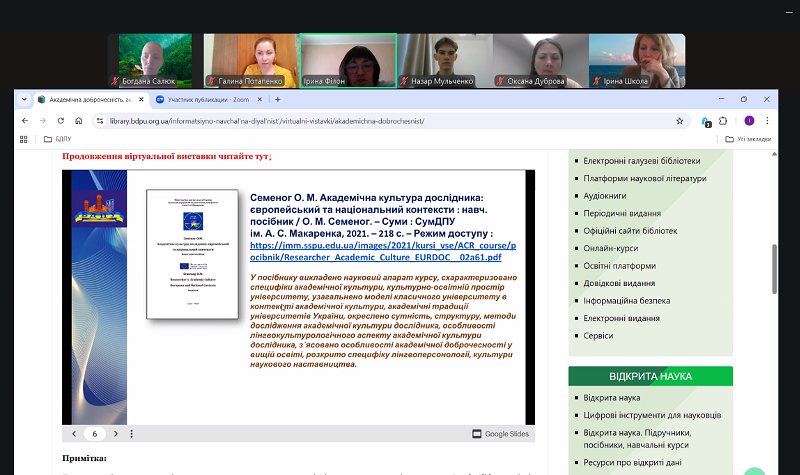
Task: Bookmark this page with the star icon
Action: tap(680, 120)
